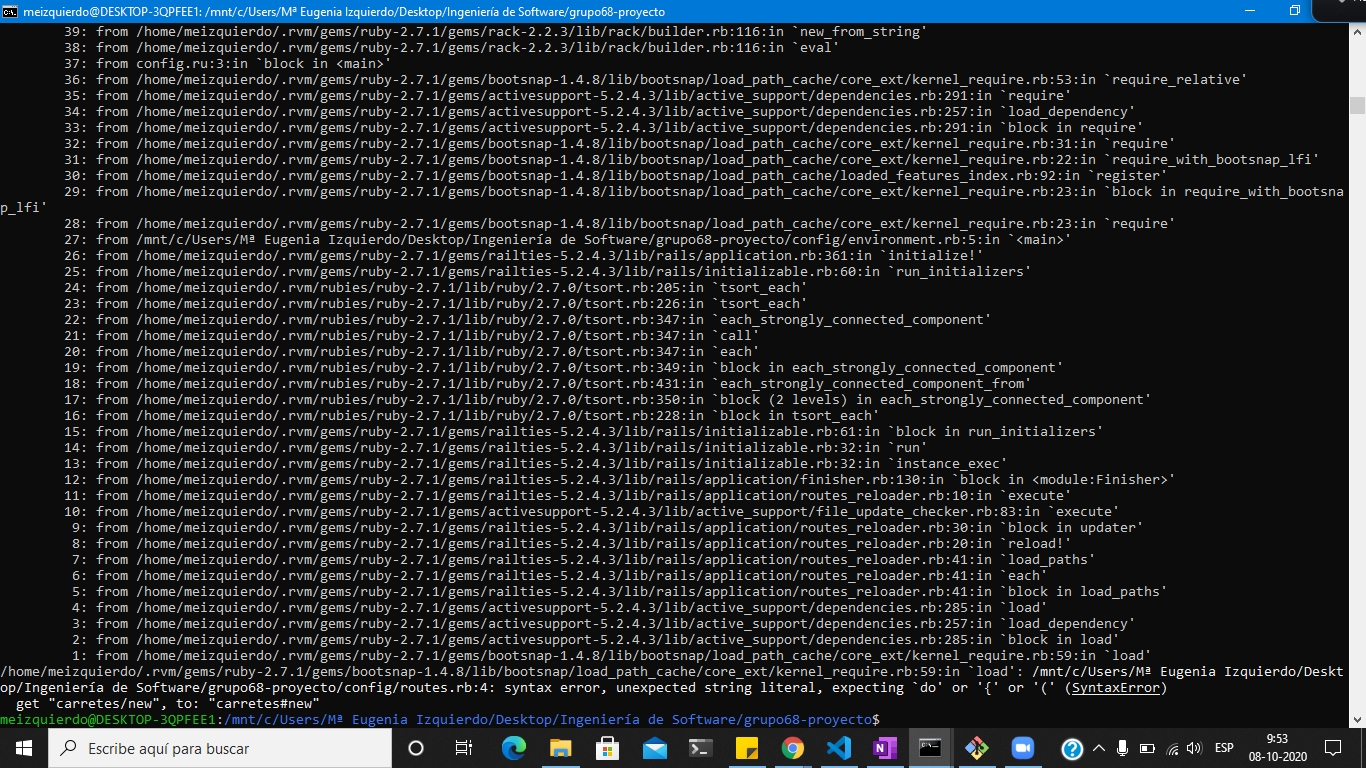Start the Zoom application
Image resolution: width=1366 pixels, height=768 pixels.
pos(1022,748)
